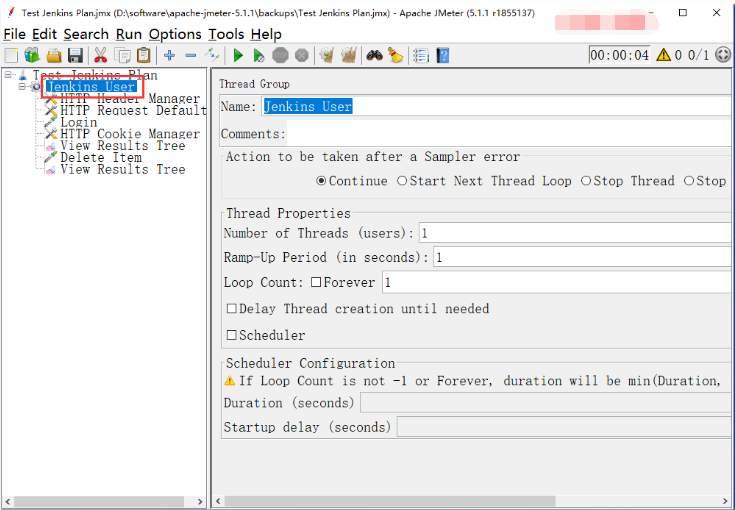This screenshot has height=510, width=735.
Task: Click right panel scroll-left arrow
Action: point(218,502)
